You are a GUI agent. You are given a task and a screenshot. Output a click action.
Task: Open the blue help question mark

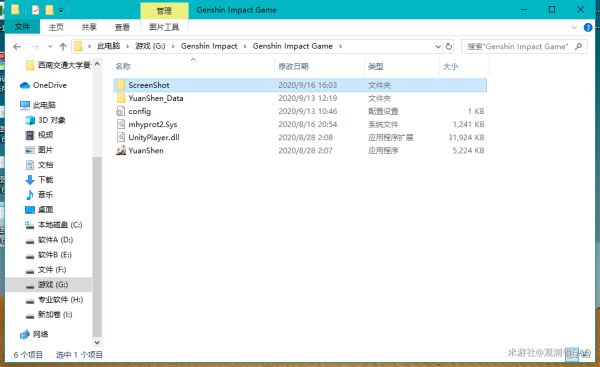click(x=588, y=28)
